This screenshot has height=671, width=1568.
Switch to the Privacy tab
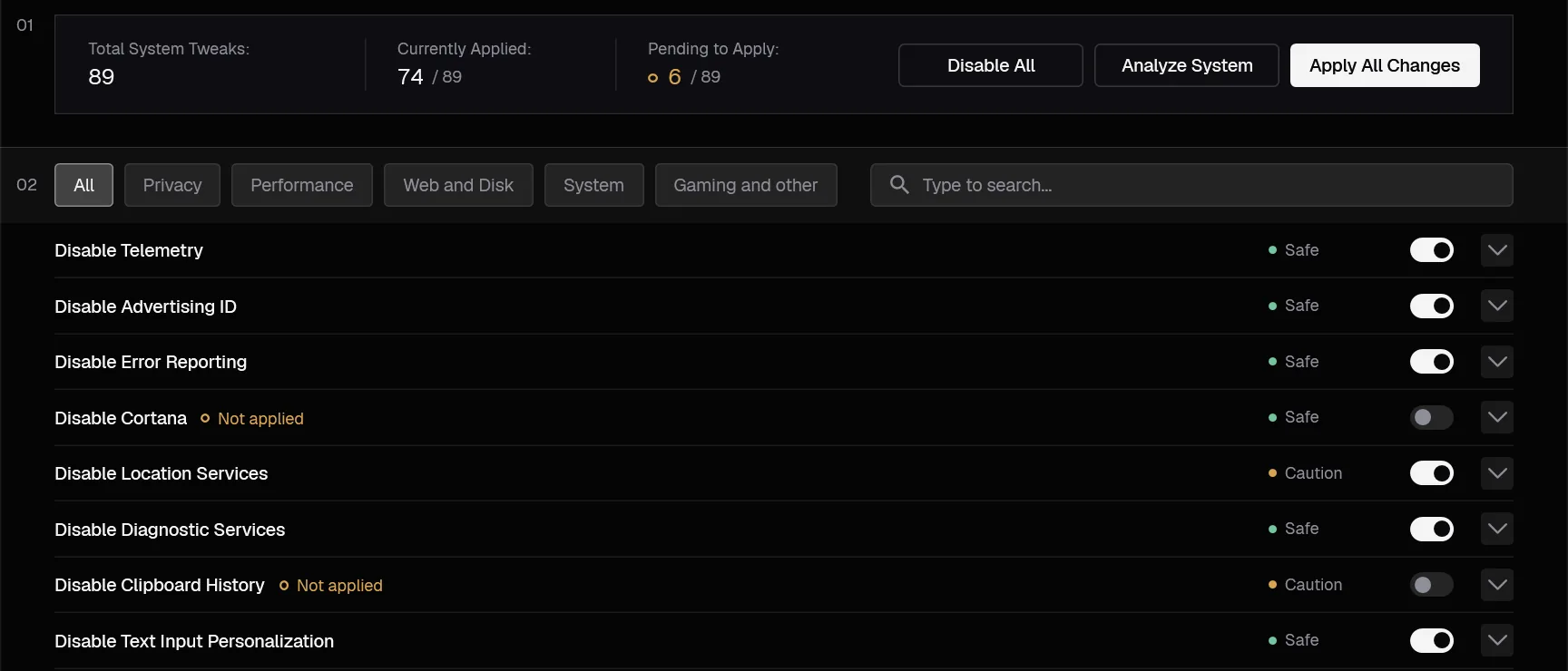coord(172,185)
